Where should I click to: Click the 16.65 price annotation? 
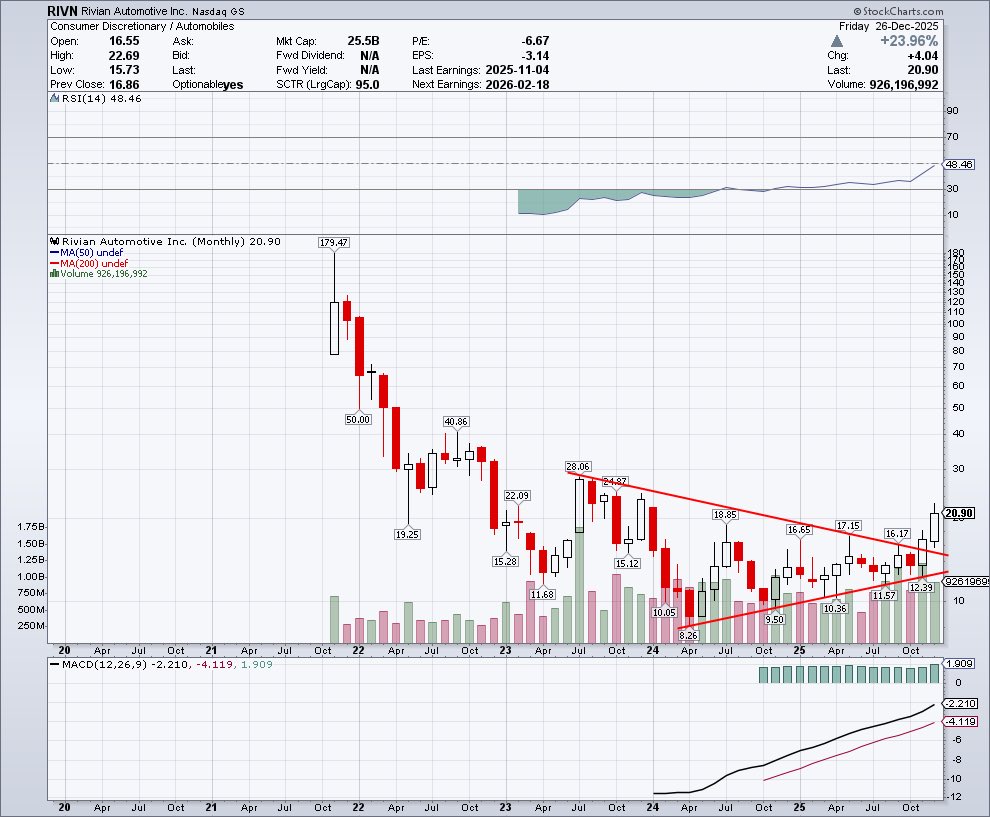(799, 530)
